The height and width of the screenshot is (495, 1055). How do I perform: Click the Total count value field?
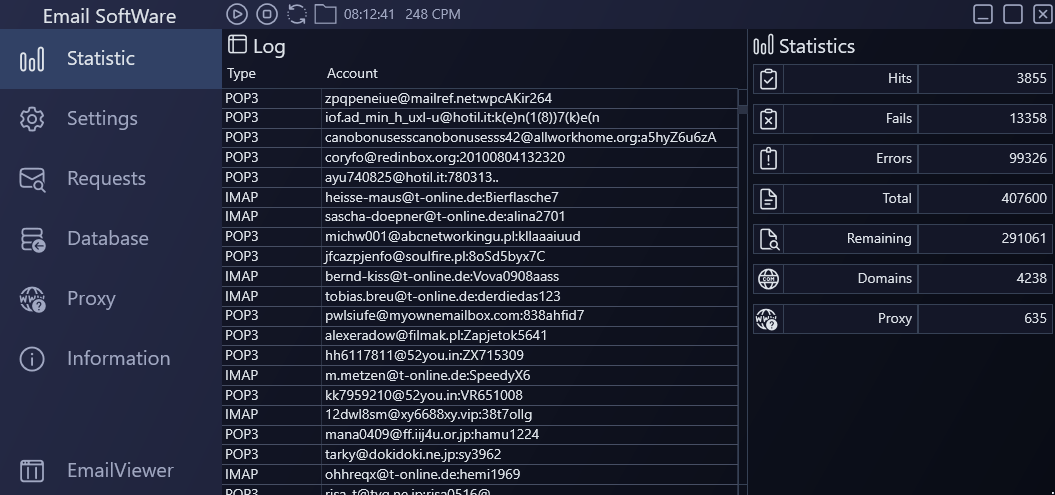coord(985,199)
